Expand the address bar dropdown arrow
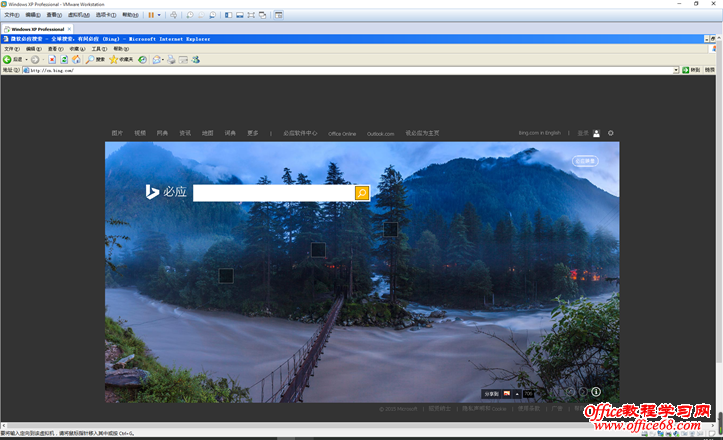The width and height of the screenshot is (723, 440). [676, 70]
